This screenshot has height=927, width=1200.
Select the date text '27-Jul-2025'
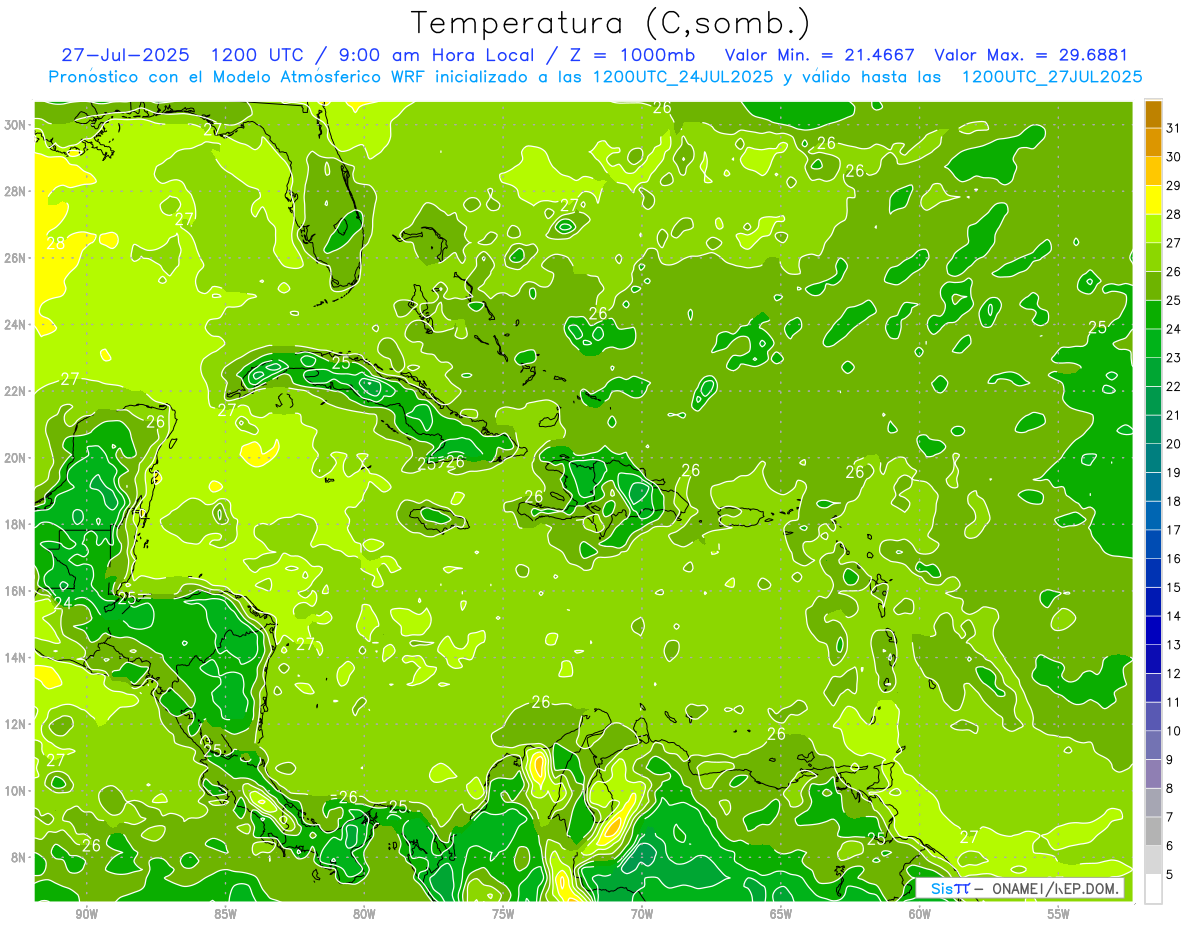coord(125,55)
